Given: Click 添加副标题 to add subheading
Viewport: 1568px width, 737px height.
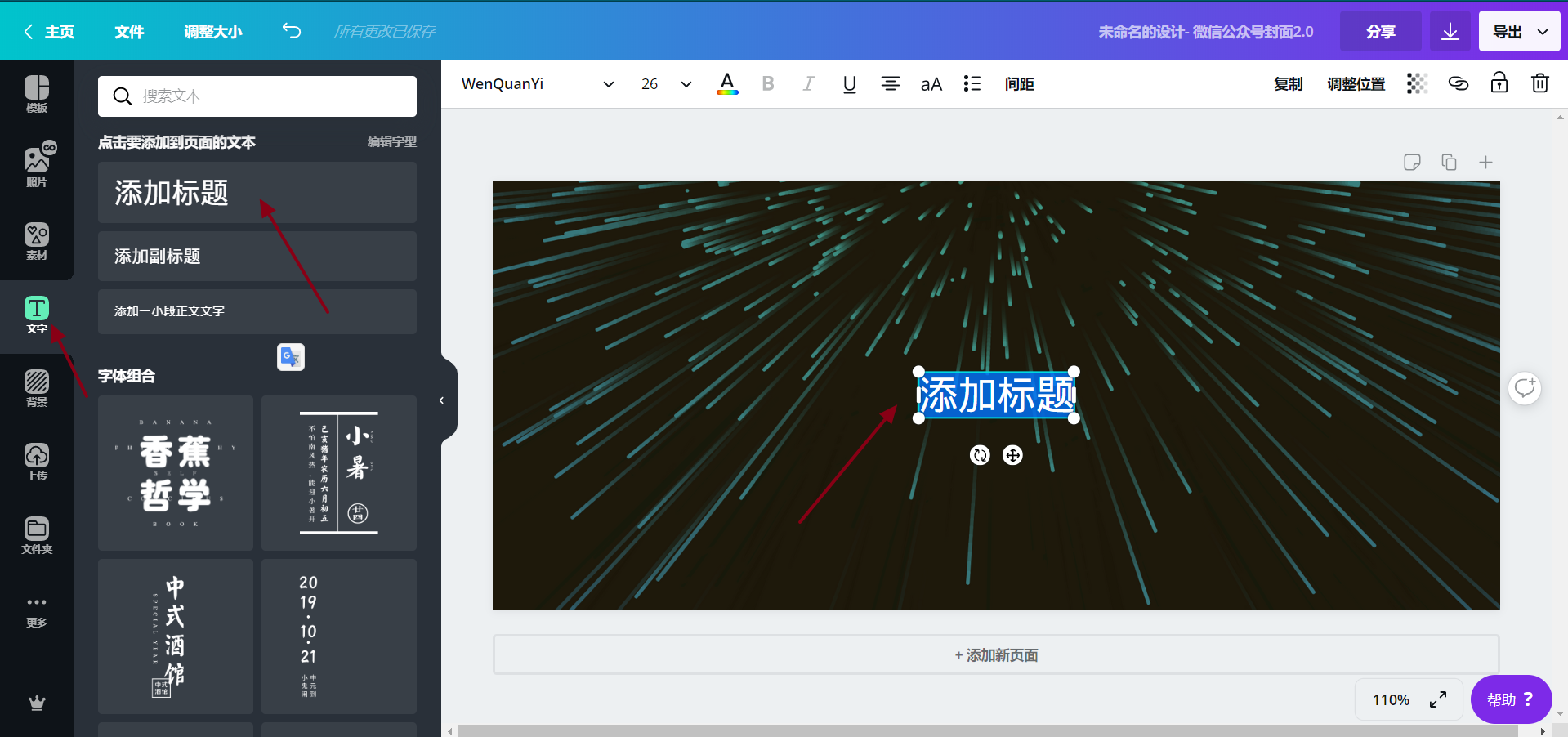Looking at the screenshot, I should (257, 257).
